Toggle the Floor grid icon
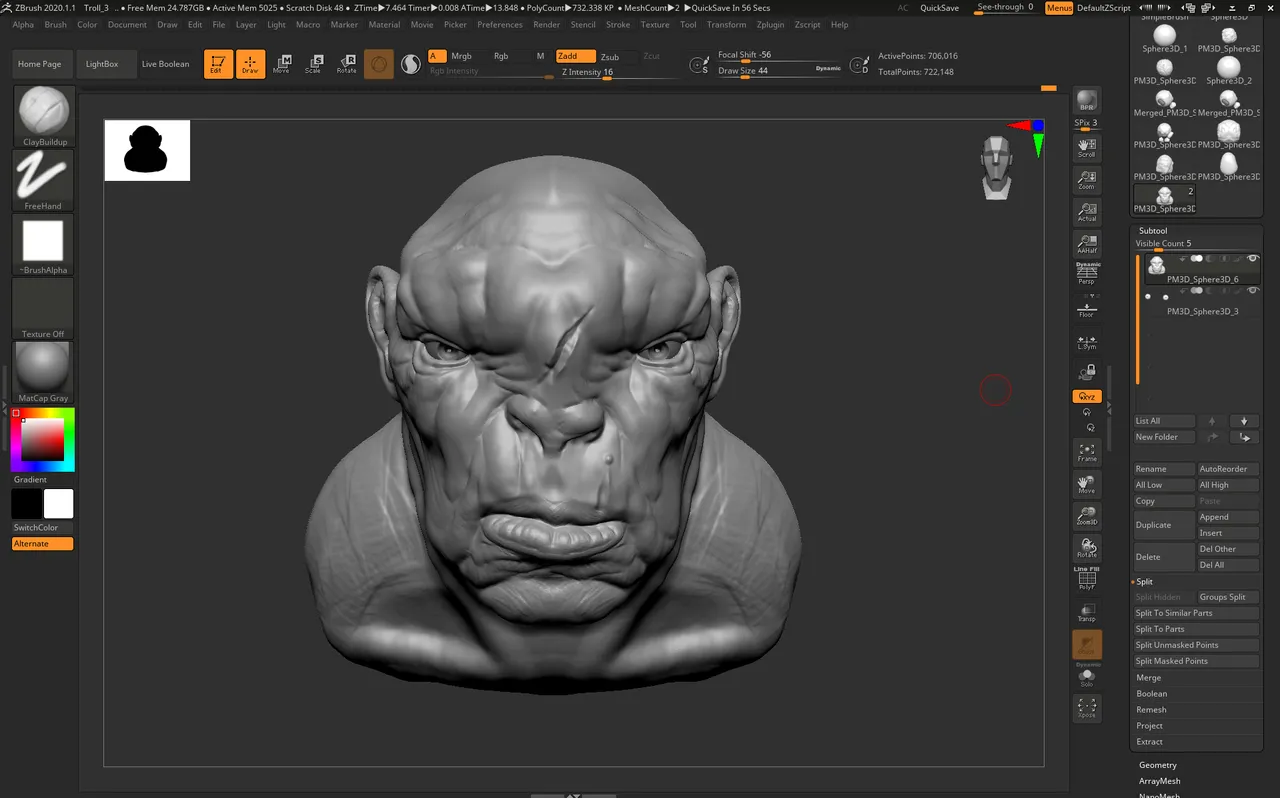1280x798 pixels. pos(1087,309)
